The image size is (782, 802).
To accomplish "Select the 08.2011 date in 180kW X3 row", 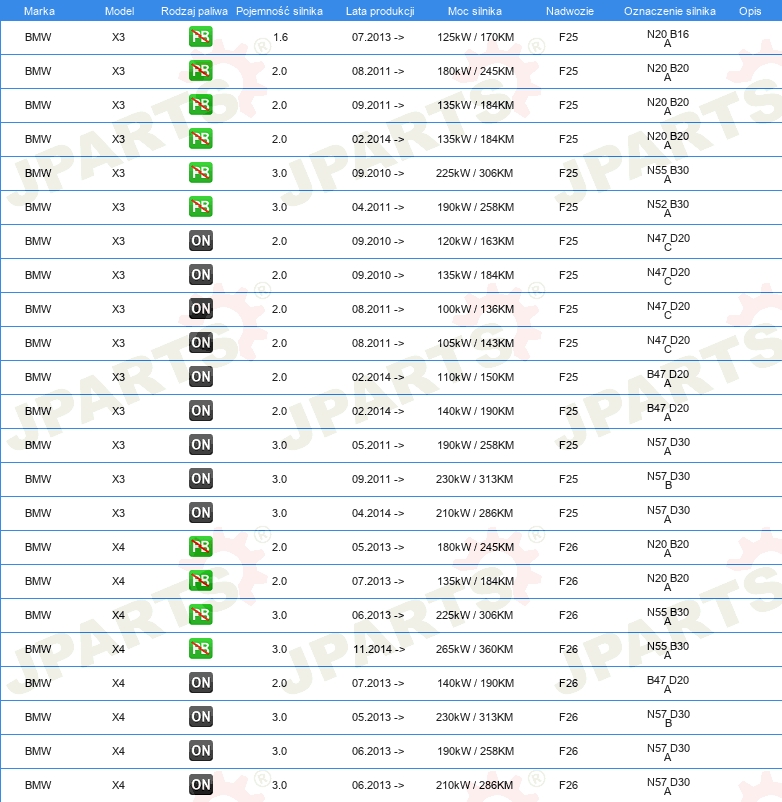I will click(378, 71).
